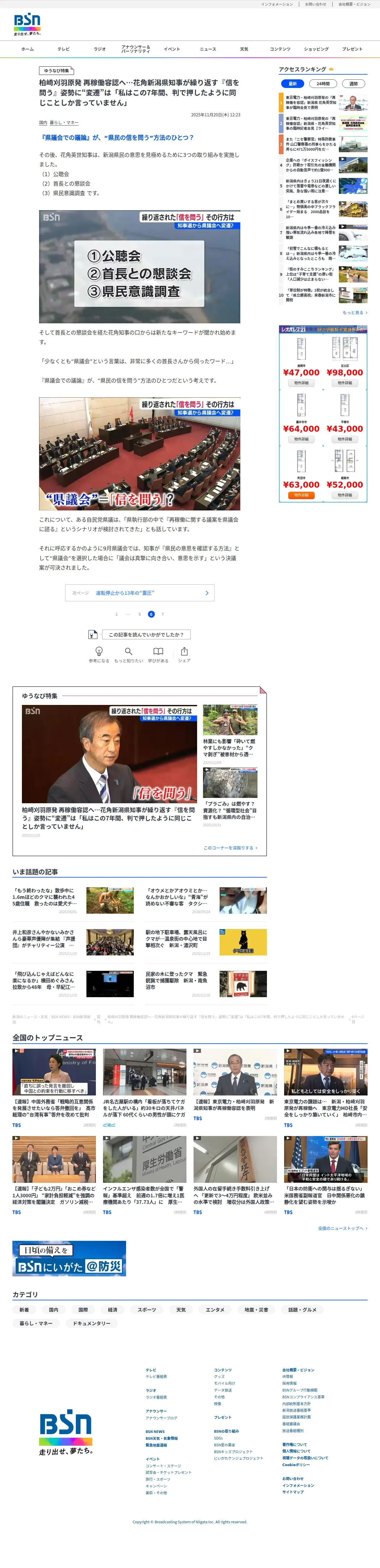This screenshot has height=1568, width=380.
Task: Click the 学びがある book reaction icon
Action: click(x=158, y=651)
